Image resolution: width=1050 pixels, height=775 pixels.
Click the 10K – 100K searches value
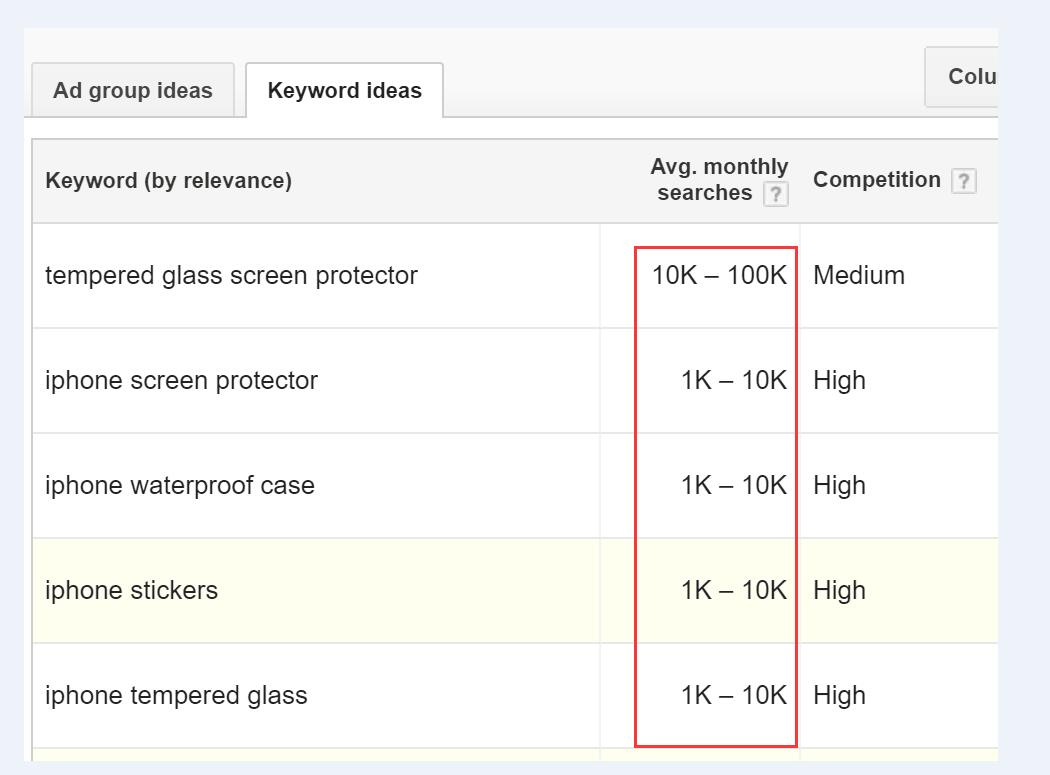(719, 275)
